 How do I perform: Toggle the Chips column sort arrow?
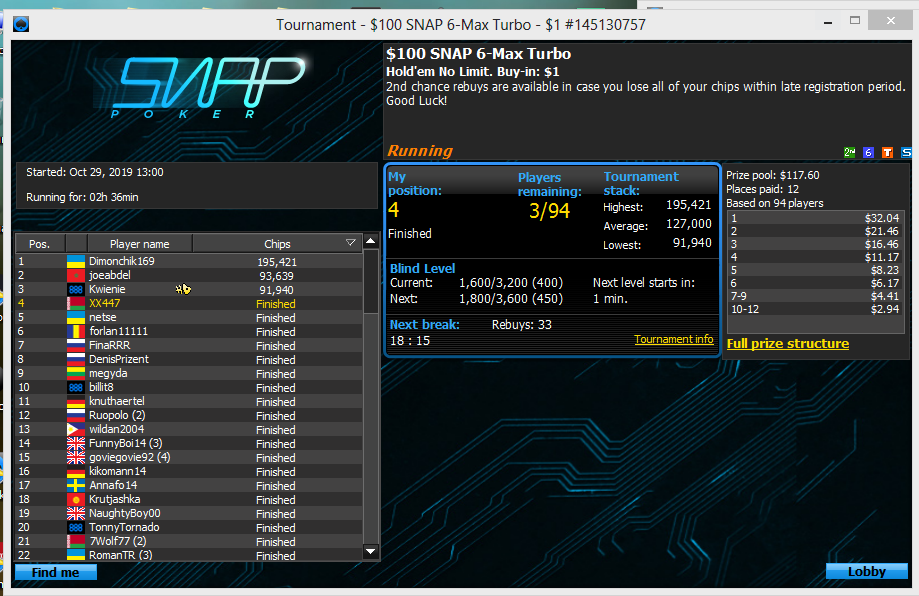[350, 243]
